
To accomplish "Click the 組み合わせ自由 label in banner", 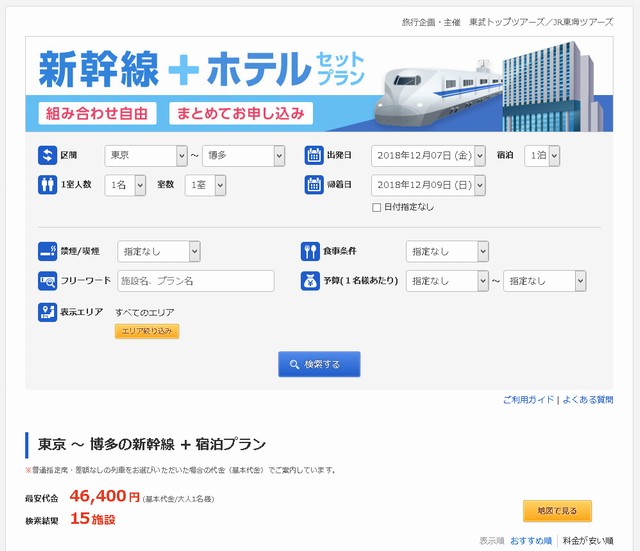I will click(97, 113).
